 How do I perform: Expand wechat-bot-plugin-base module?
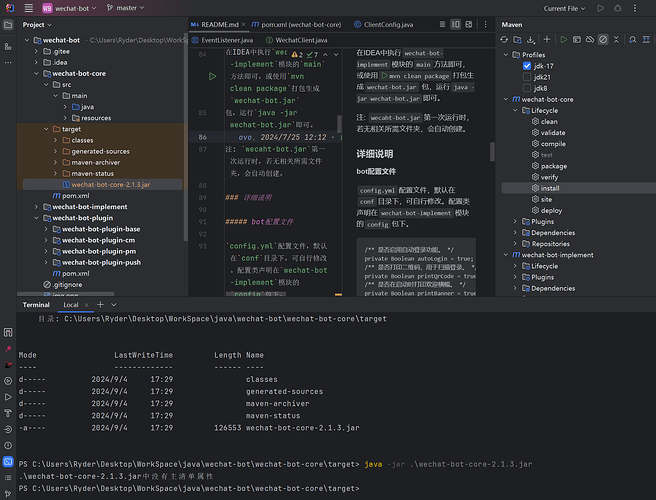tap(46, 229)
